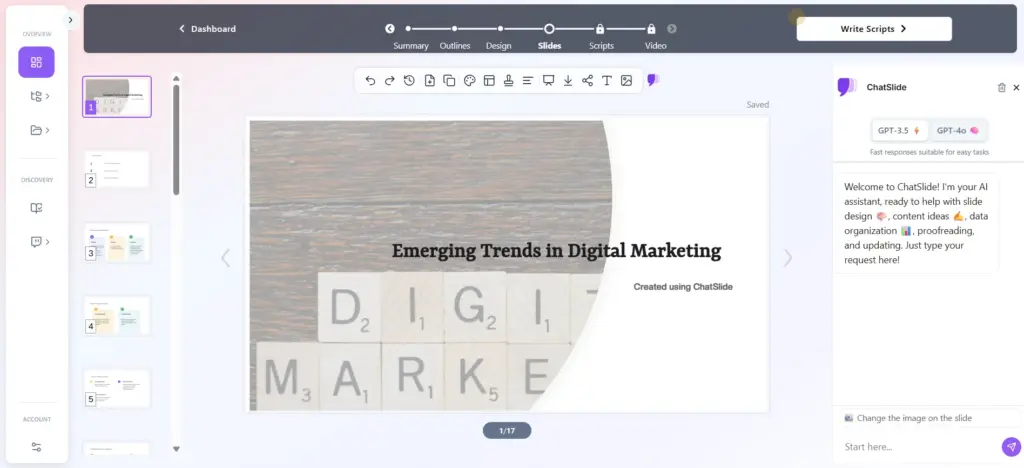This screenshot has width=1024, height=468.
Task: Download slides using the download arrow icon
Action: click(x=568, y=81)
